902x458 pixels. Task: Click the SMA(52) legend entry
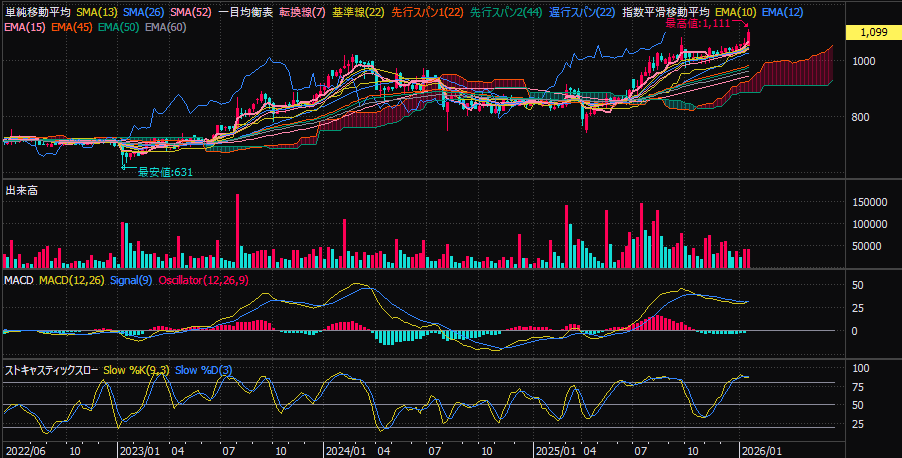click(190, 12)
